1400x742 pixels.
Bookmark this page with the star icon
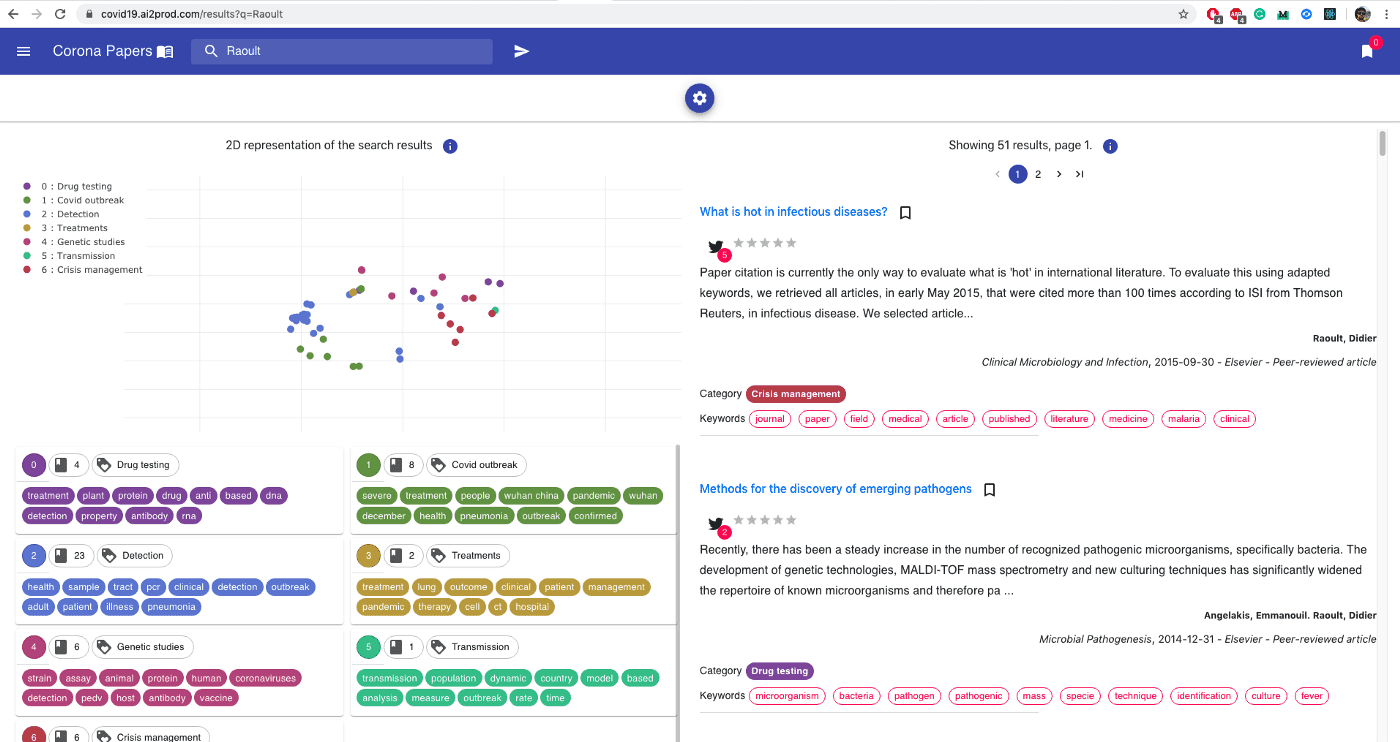click(x=1183, y=14)
